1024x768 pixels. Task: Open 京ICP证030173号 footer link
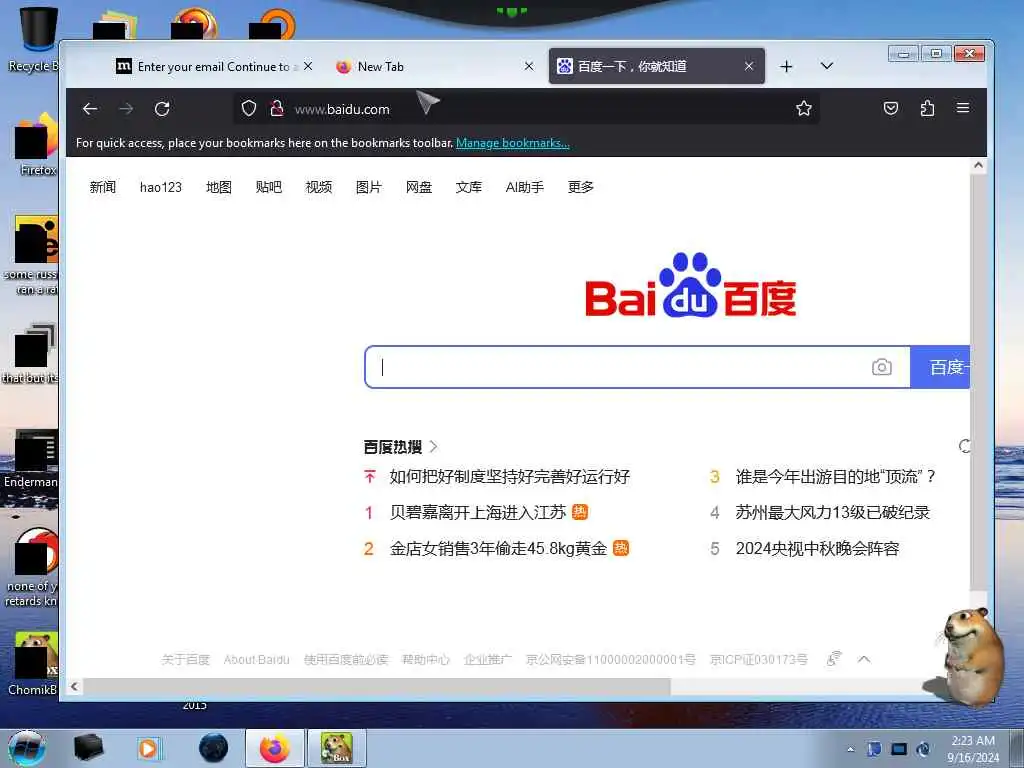pos(759,660)
